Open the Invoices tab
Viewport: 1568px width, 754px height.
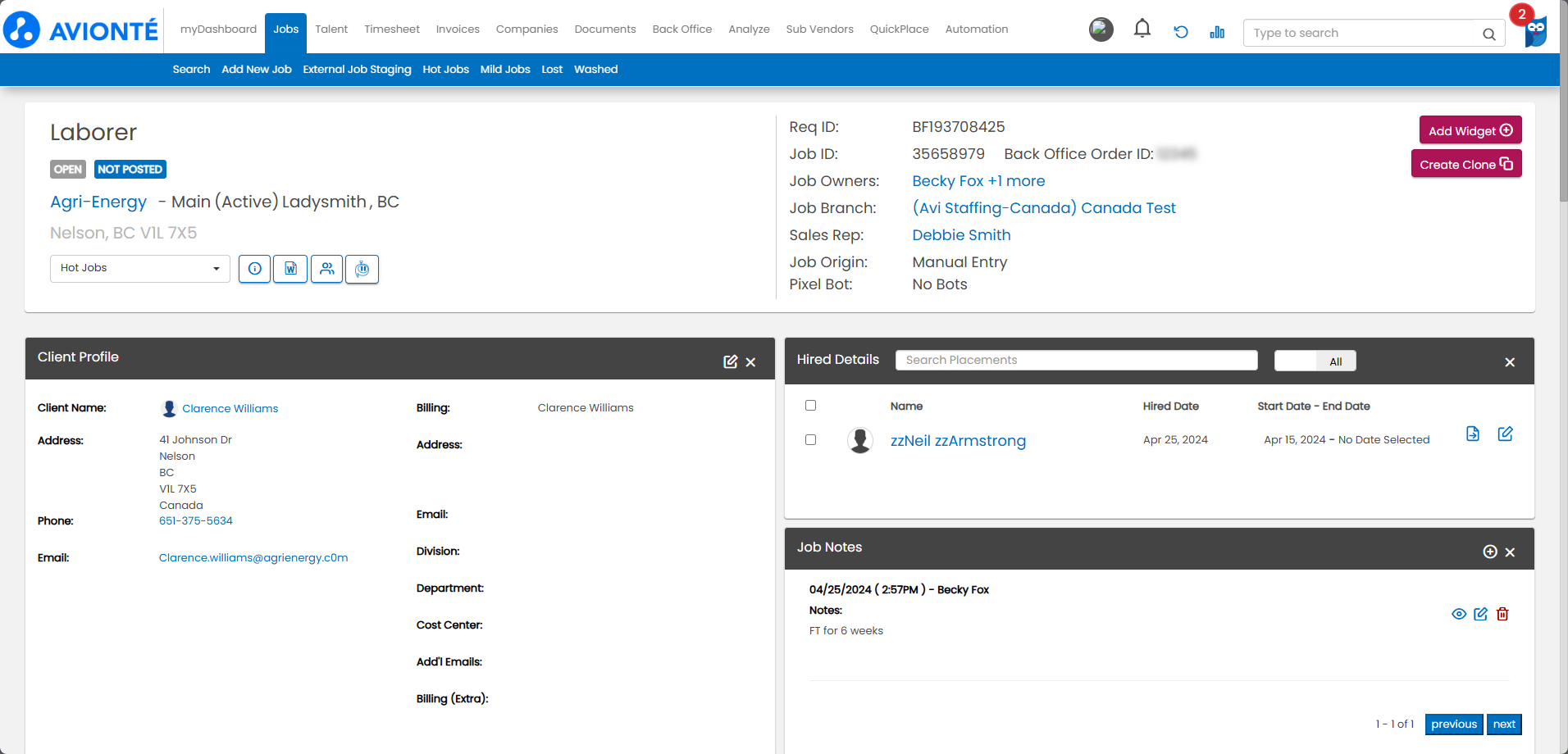(458, 30)
